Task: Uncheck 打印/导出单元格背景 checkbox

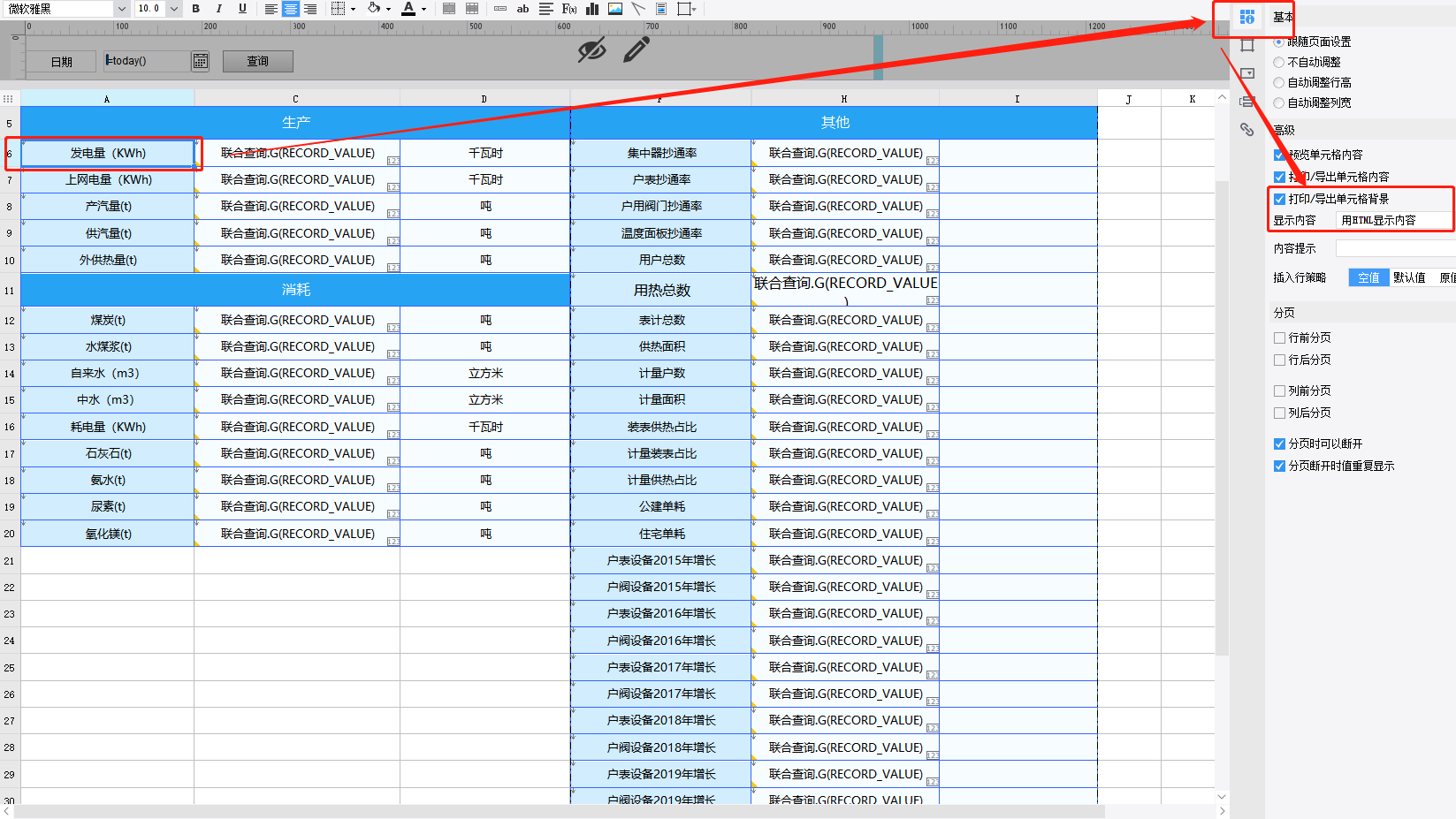Action: (1279, 199)
